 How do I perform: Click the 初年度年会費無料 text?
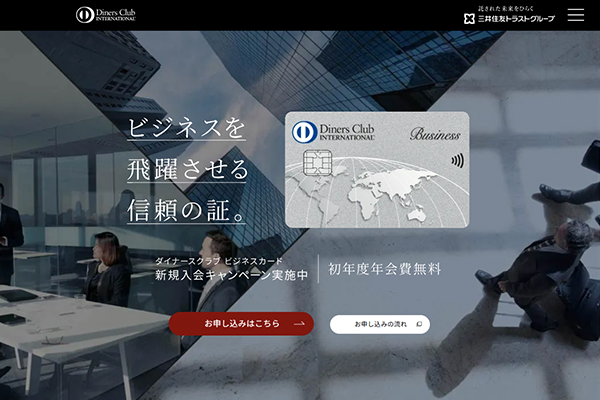point(385,269)
